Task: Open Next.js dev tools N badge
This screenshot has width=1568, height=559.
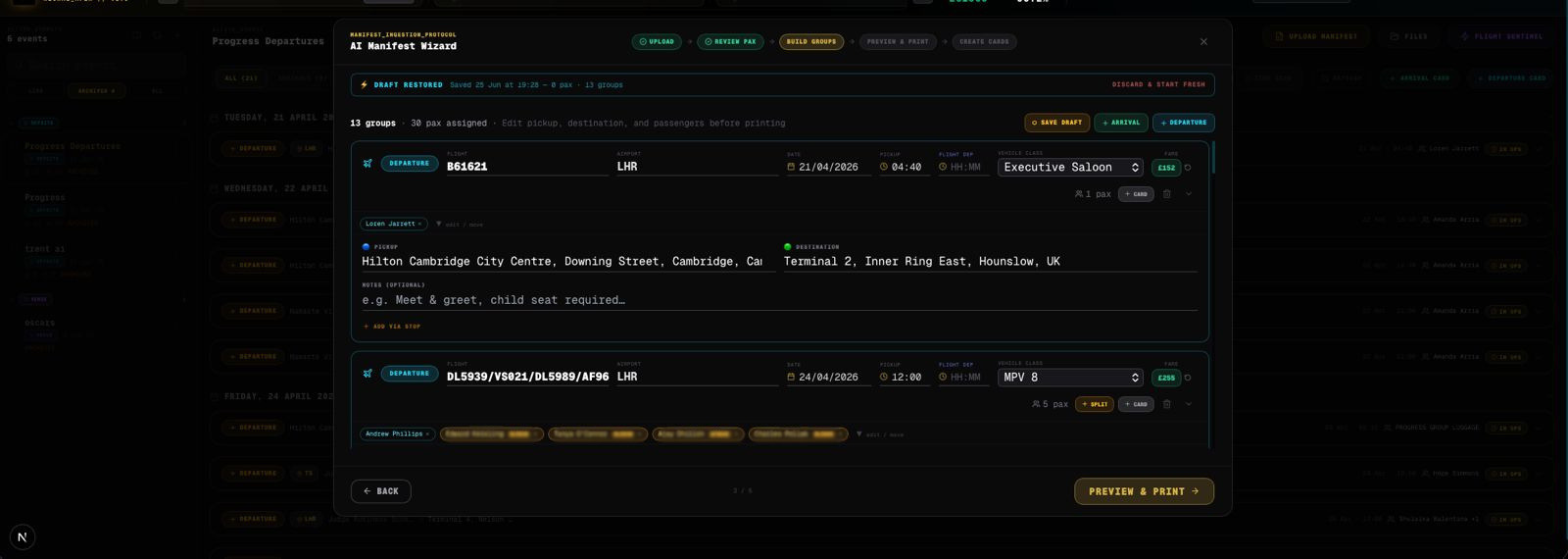Action: point(22,536)
